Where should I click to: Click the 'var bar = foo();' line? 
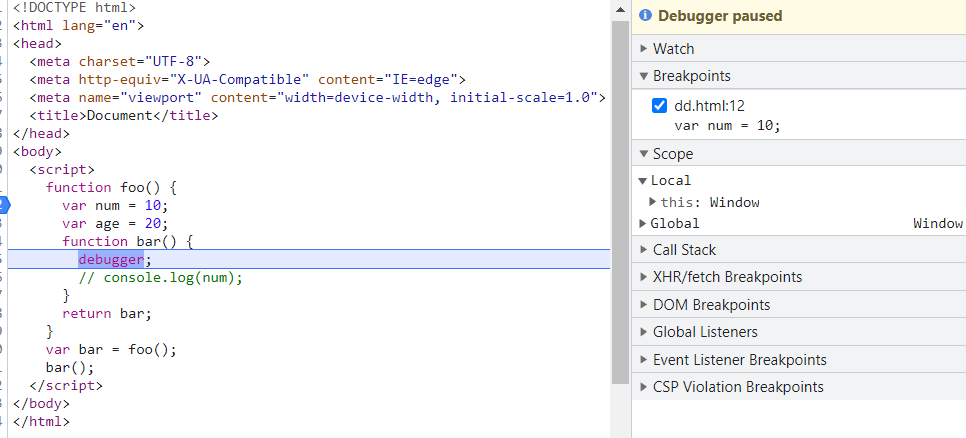click(x=111, y=349)
